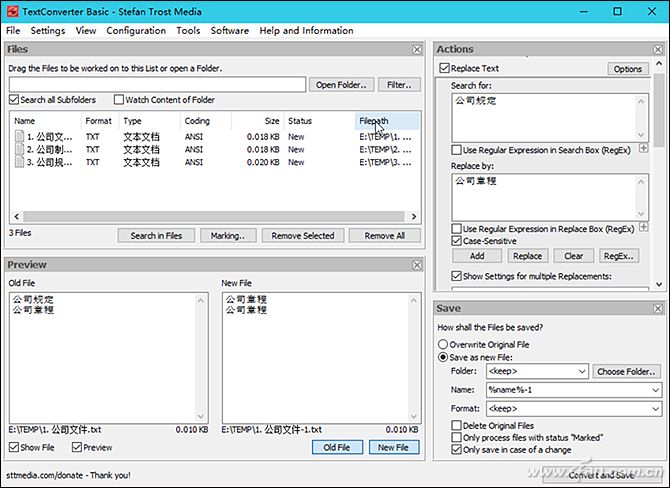Close the Actions panel

656,49
